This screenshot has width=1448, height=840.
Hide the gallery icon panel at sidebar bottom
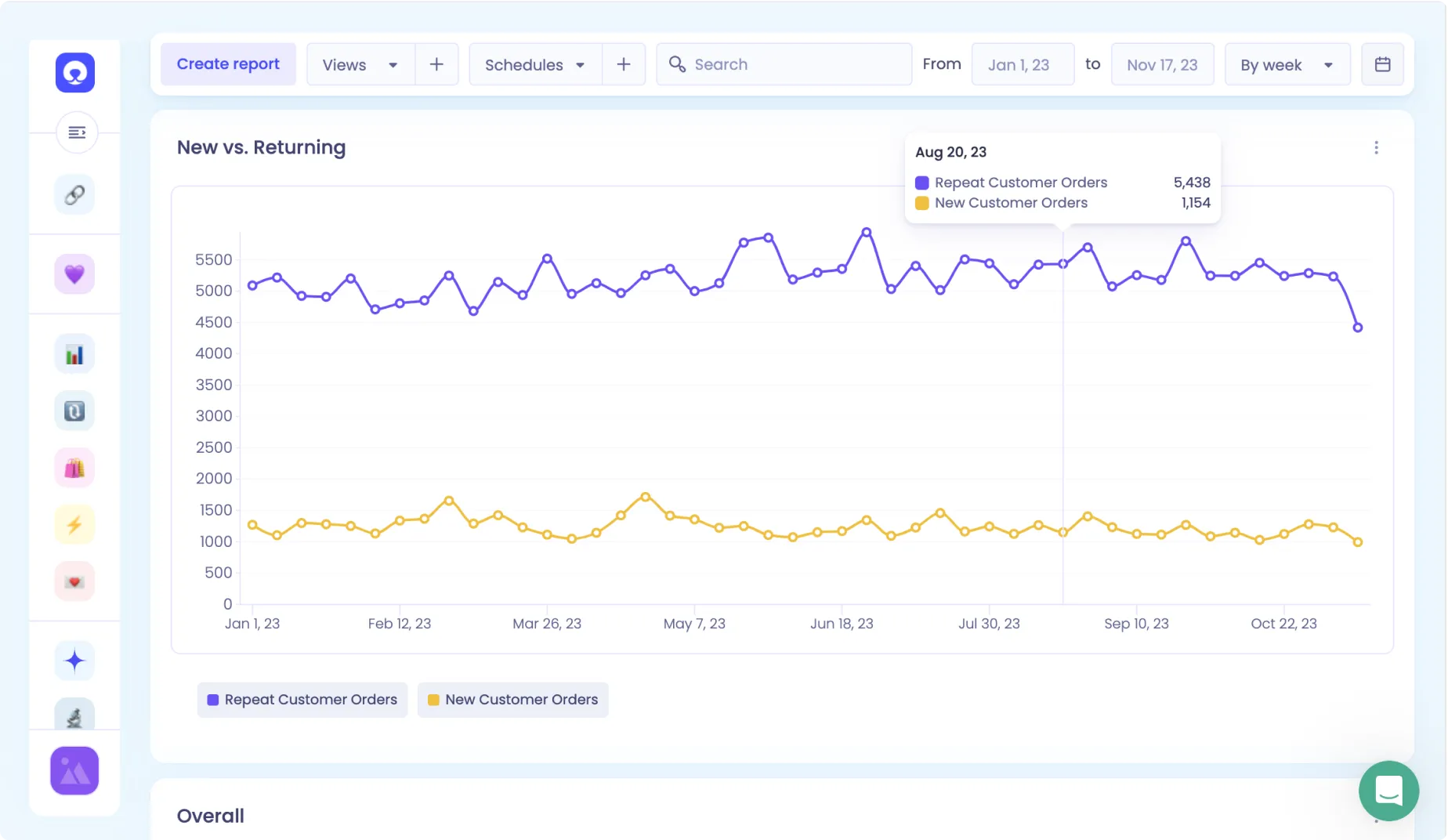[x=74, y=770]
